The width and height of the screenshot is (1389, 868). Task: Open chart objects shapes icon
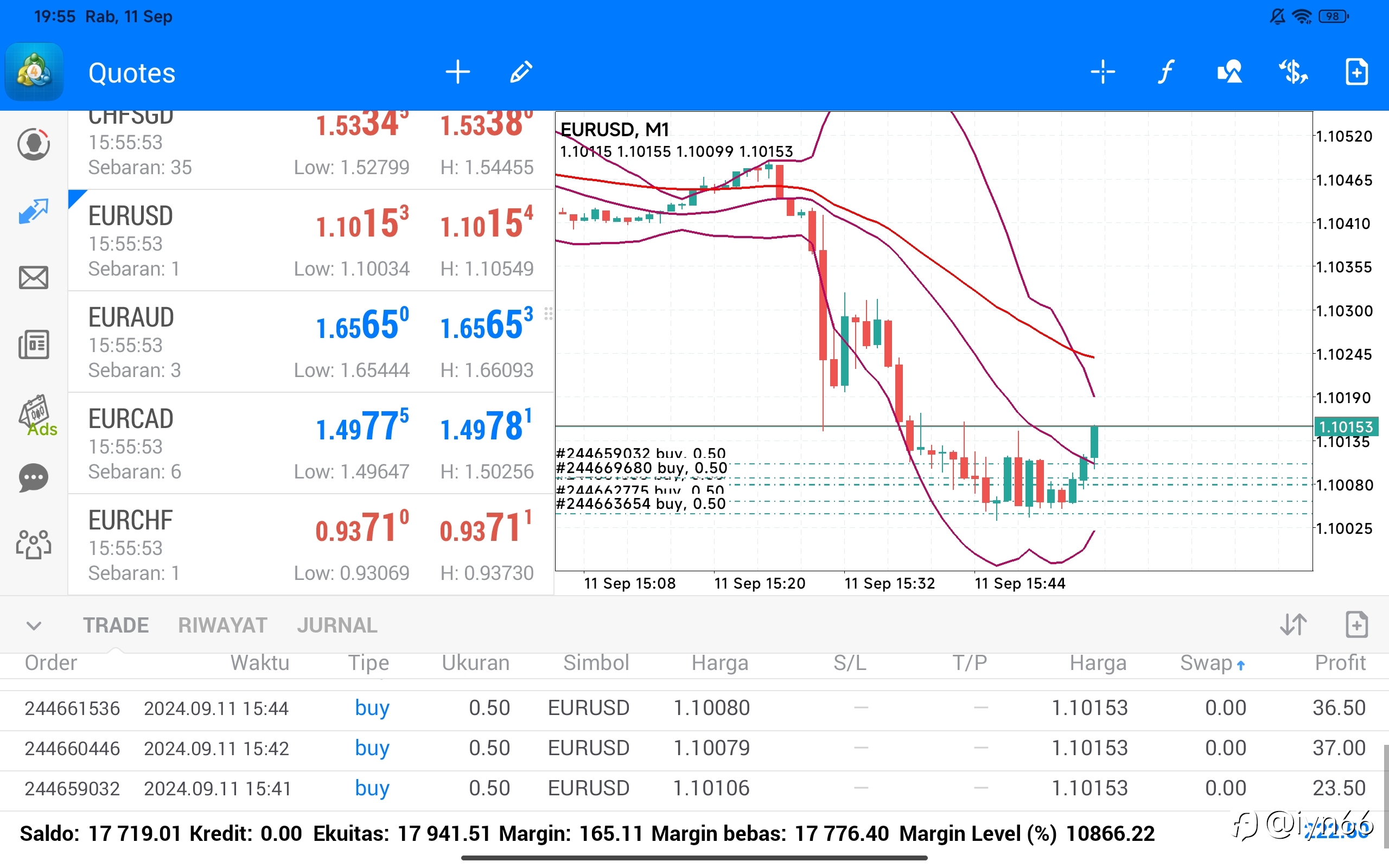1229,72
